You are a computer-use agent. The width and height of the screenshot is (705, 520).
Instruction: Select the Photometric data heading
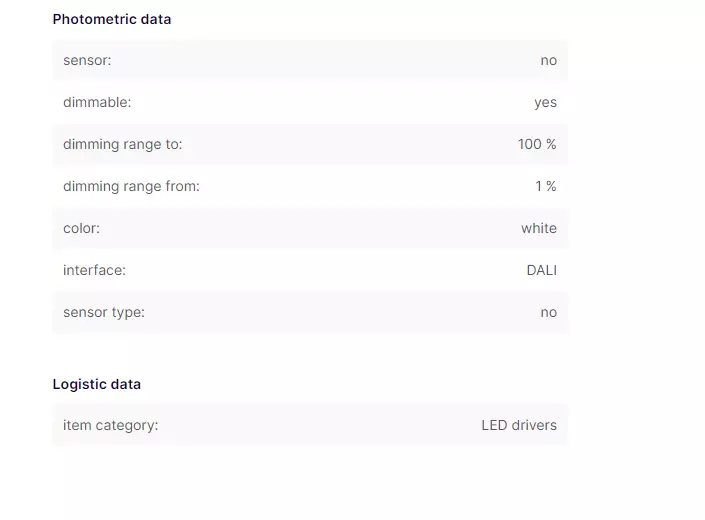pos(112,19)
